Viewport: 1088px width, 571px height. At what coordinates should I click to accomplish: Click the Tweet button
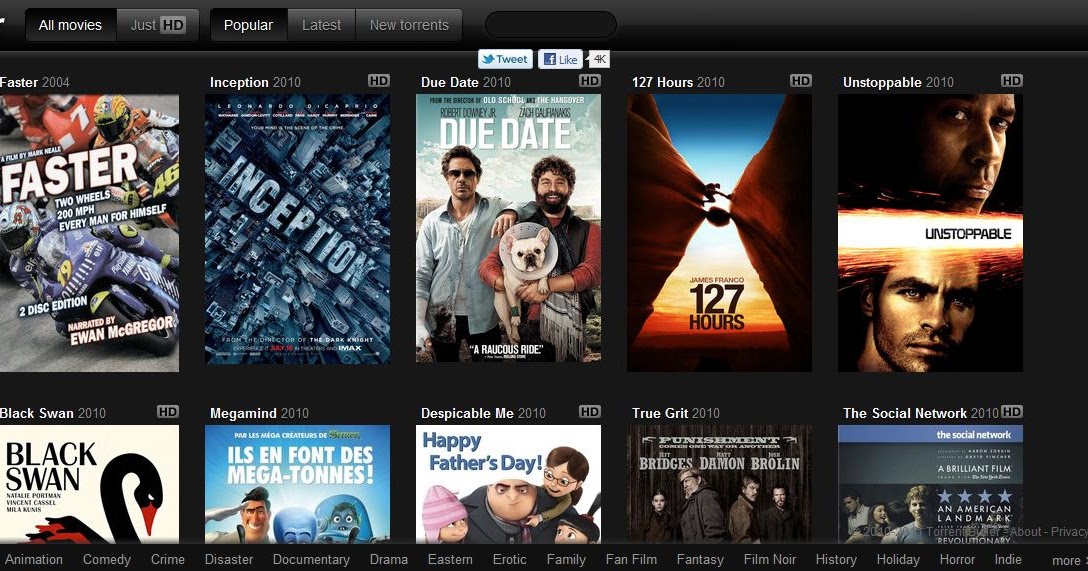pyautogui.click(x=504, y=59)
